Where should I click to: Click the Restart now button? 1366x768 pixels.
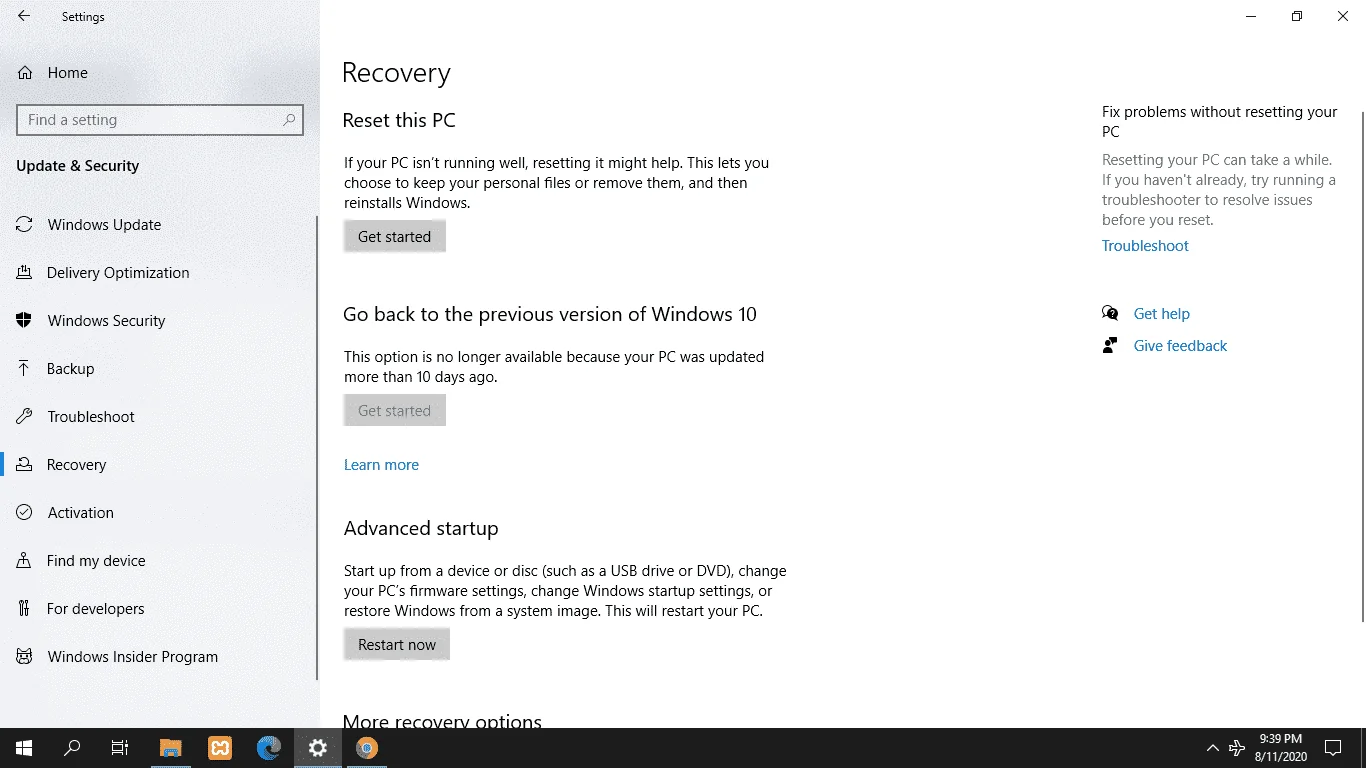tap(397, 645)
